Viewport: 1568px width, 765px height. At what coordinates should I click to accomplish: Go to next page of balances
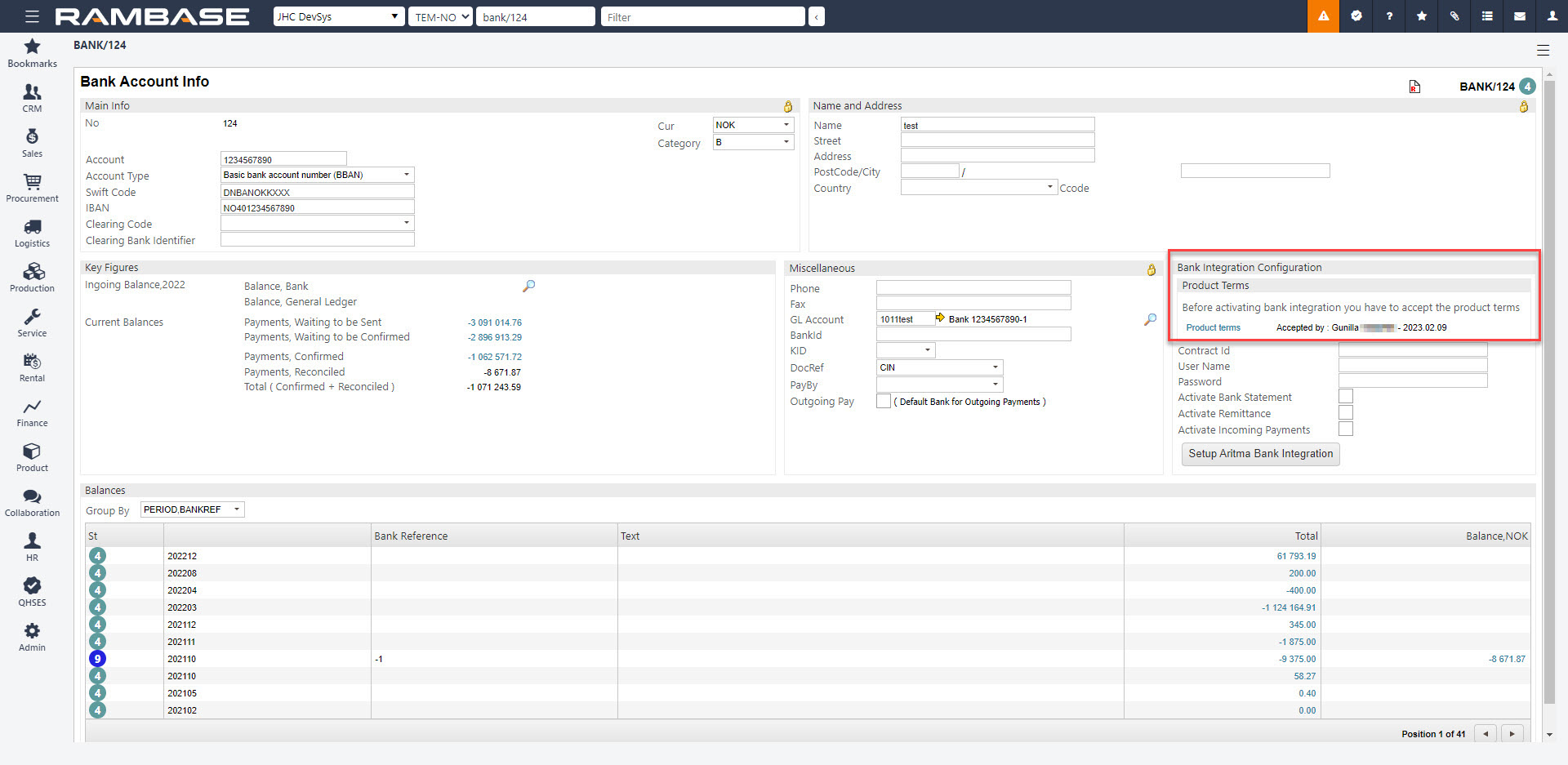pos(1512,733)
